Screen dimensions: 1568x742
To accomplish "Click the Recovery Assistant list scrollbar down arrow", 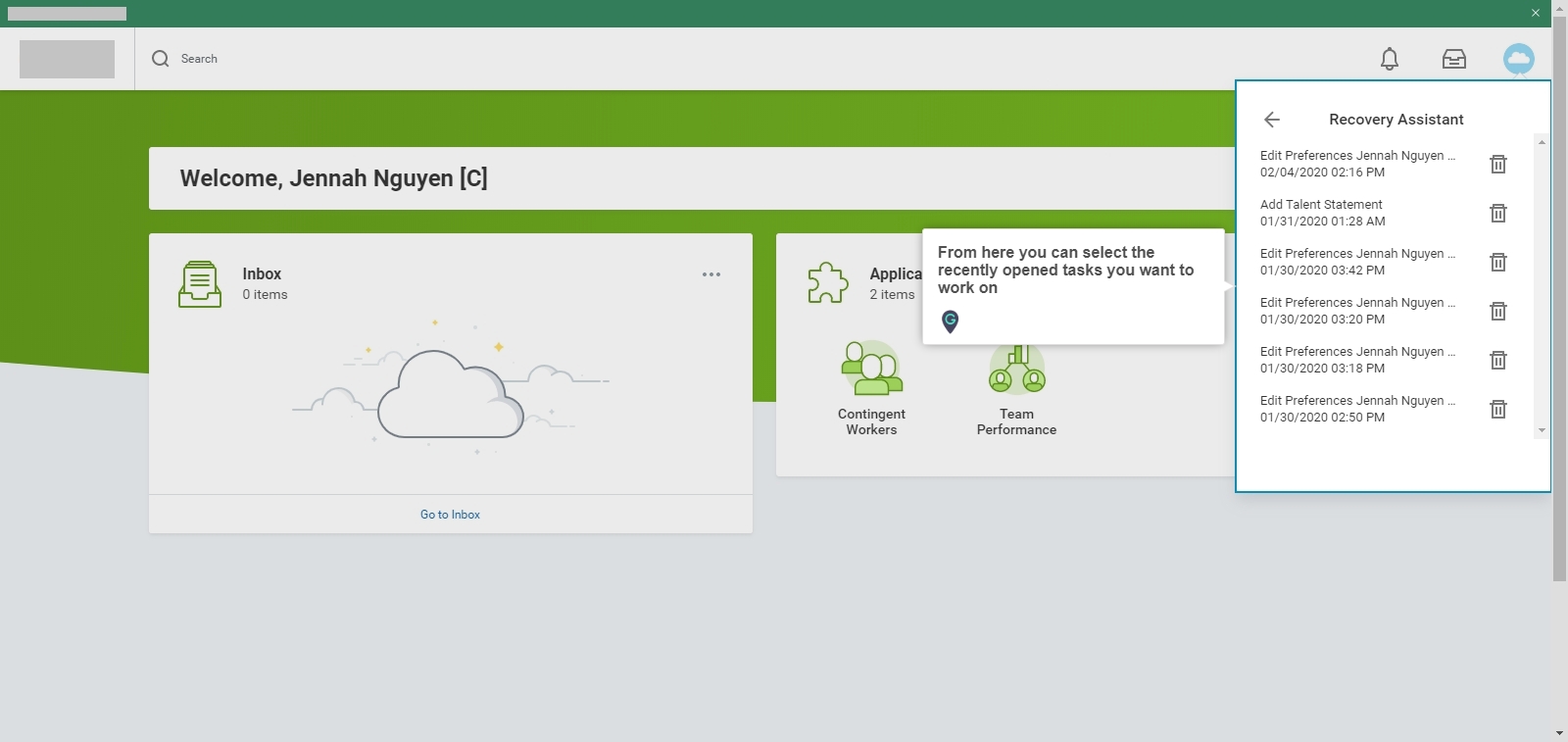I will (1542, 430).
